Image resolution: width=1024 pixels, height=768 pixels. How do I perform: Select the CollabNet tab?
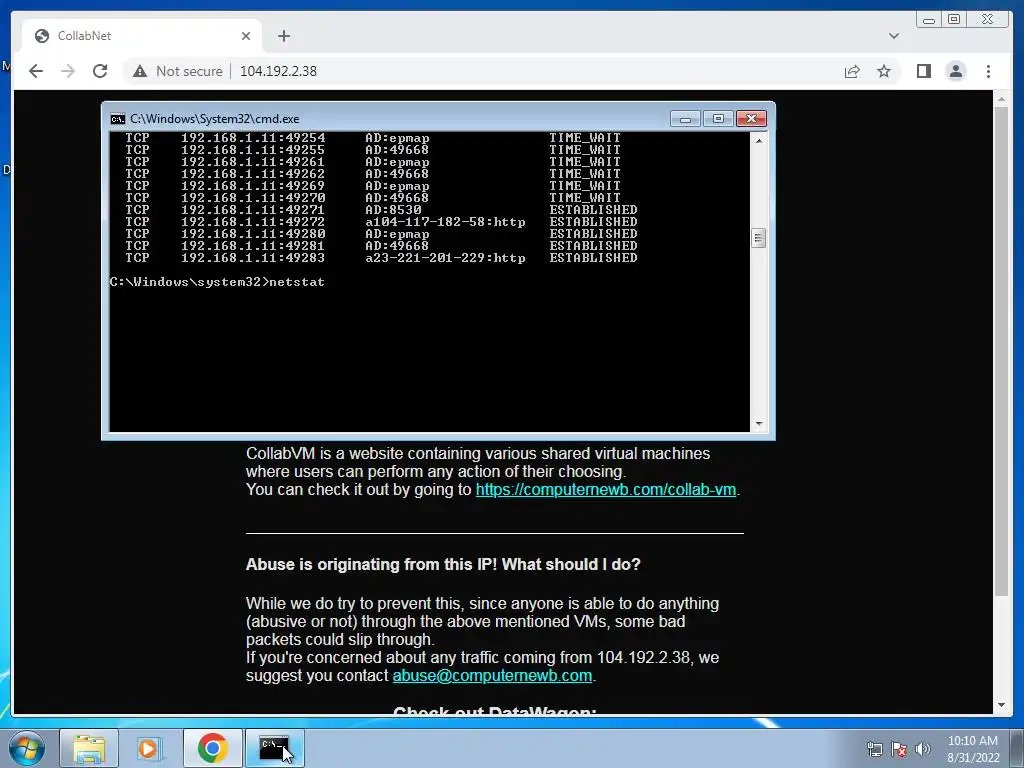coord(142,36)
